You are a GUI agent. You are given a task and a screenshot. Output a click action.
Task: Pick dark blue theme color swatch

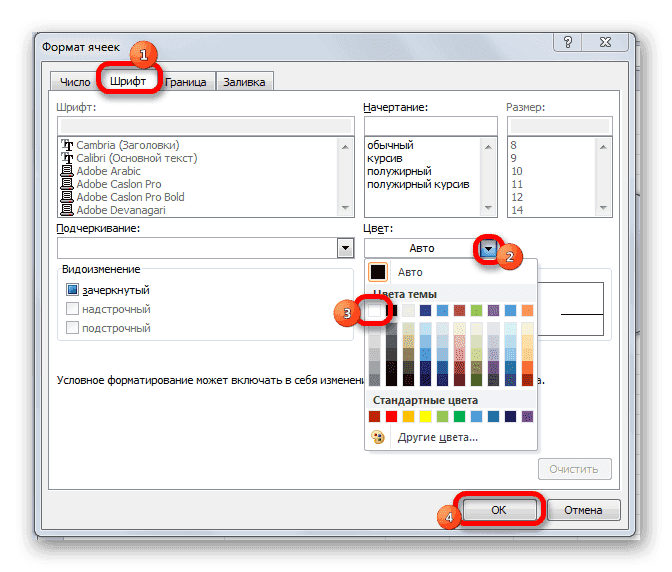pyautogui.click(x=425, y=310)
